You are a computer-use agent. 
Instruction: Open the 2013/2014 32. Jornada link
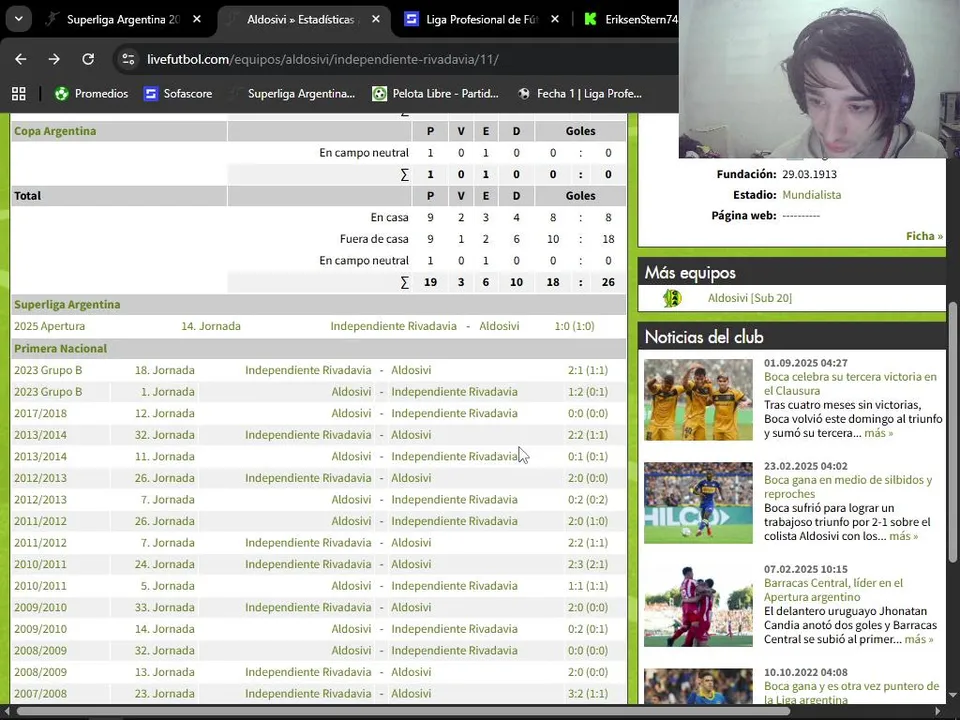pyautogui.click(x=165, y=435)
